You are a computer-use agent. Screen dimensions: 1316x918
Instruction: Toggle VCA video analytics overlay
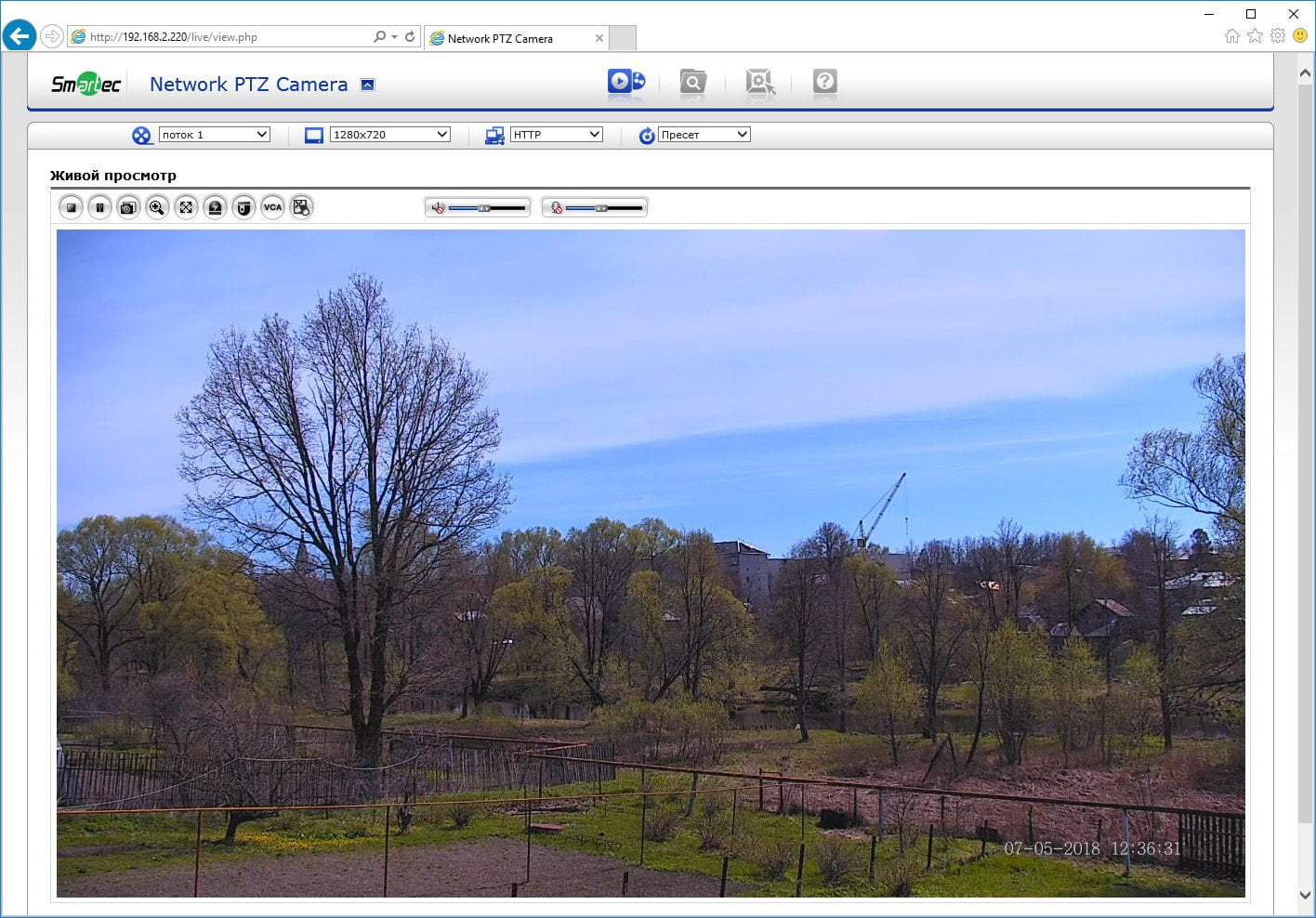coord(272,207)
